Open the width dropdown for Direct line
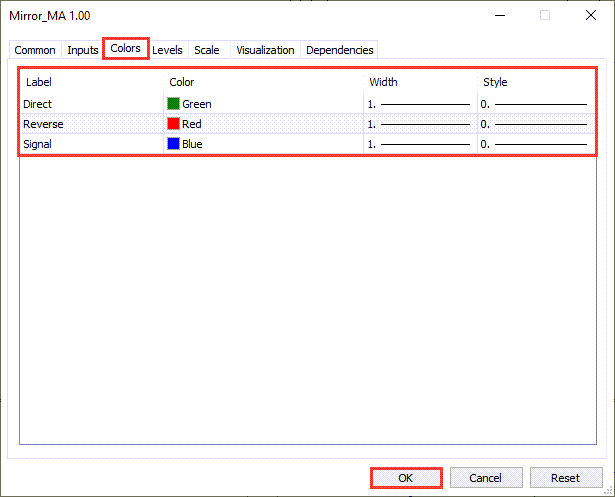Screen dimensions: 615x497 point(418,104)
